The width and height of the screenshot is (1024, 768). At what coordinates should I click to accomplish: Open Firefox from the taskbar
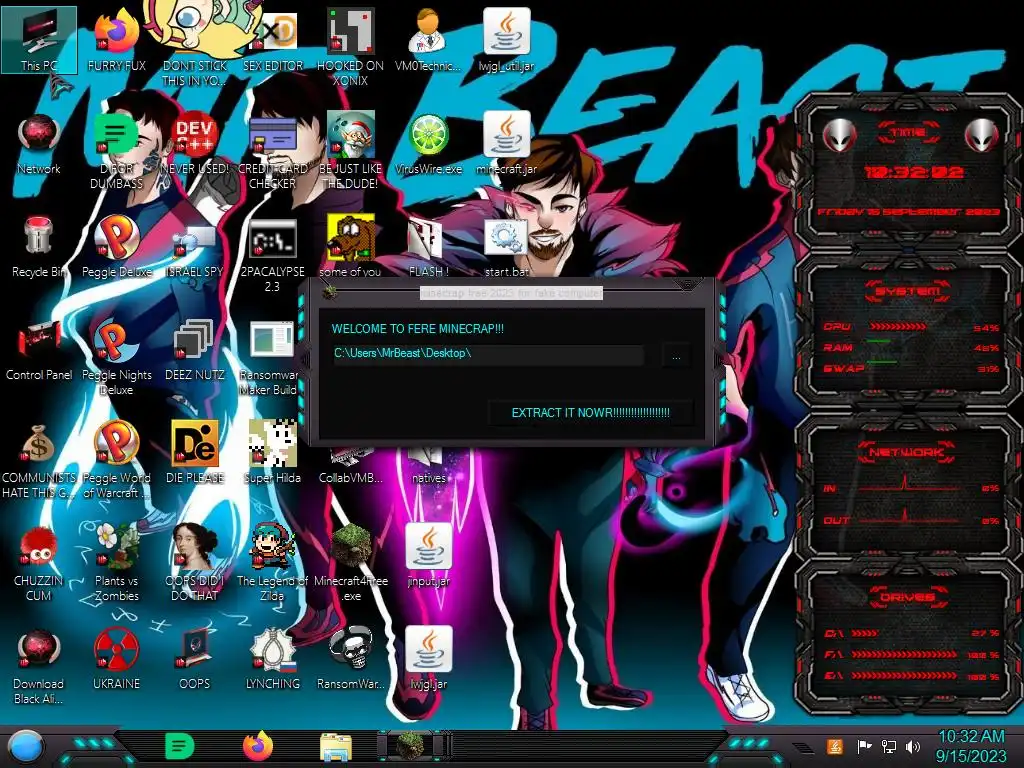[x=258, y=747]
